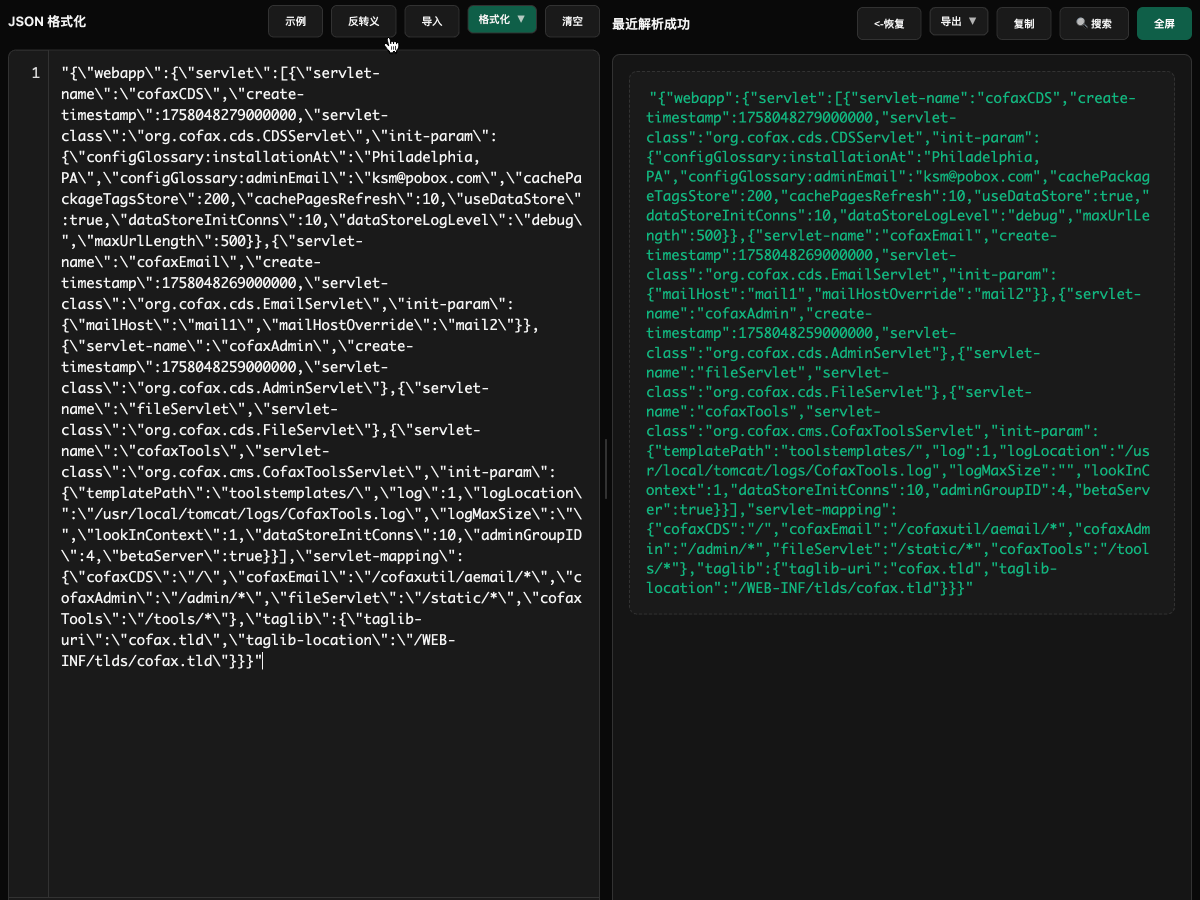Click the JSON 格式化 page title
The width and height of the screenshot is (1200, 900).
coord(46,21)
